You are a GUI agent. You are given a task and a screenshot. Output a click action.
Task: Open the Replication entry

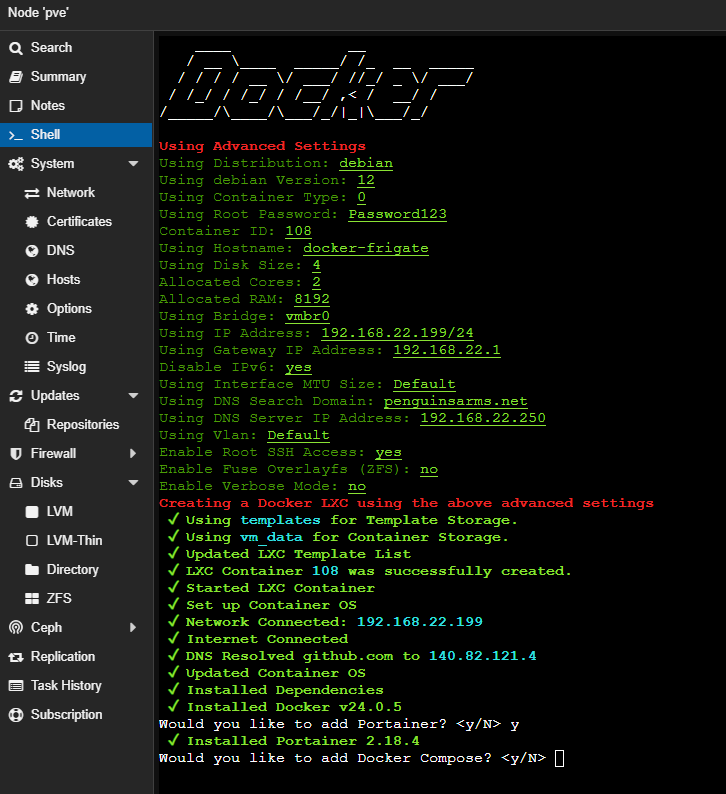click(76, 657)
